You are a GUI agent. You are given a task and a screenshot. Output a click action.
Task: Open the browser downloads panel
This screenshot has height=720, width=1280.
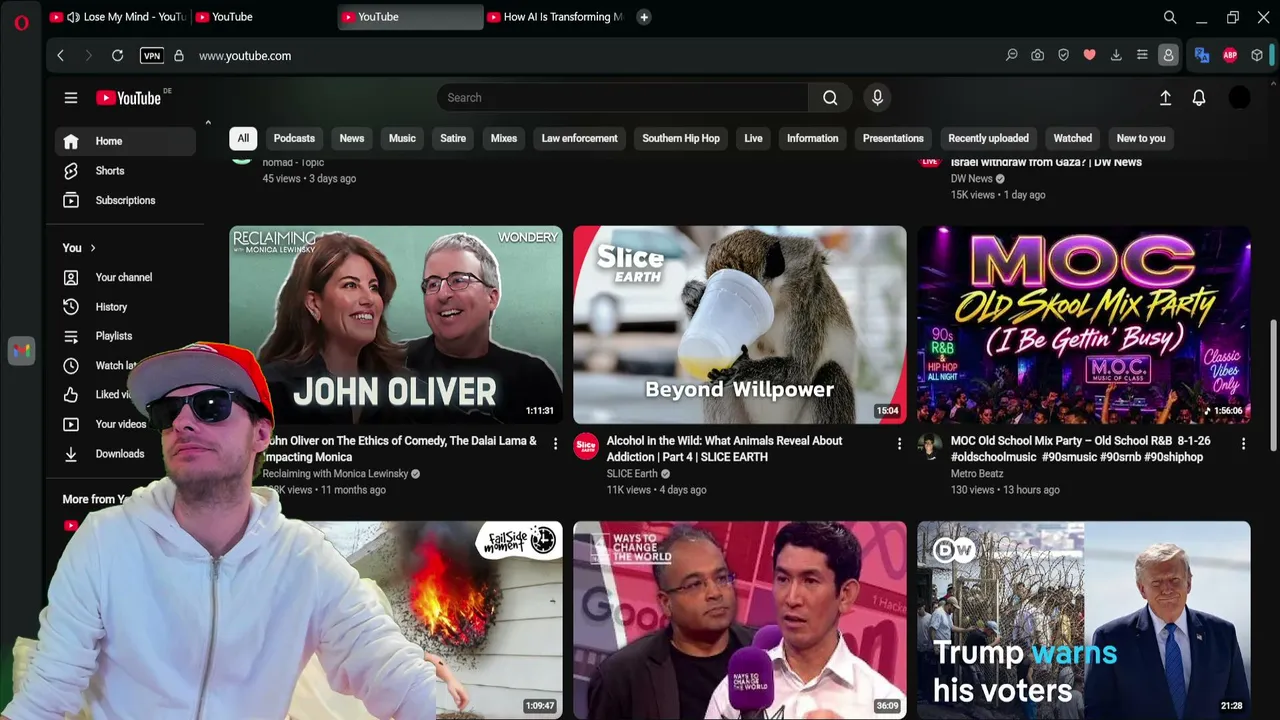coord(1116,56)
